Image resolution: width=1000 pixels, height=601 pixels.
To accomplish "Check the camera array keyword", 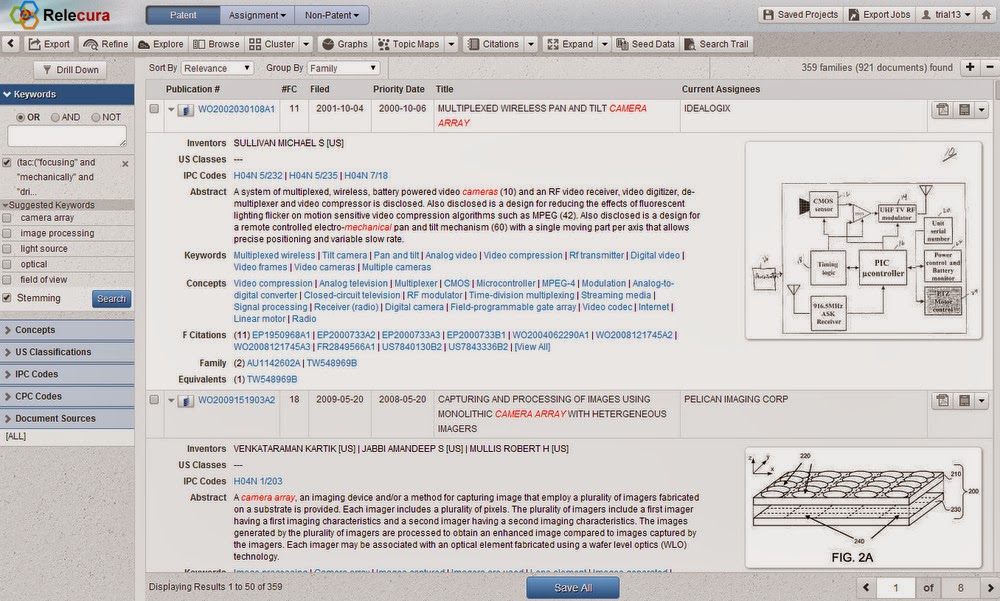I will pyautogui.click(x=6, y=218).
